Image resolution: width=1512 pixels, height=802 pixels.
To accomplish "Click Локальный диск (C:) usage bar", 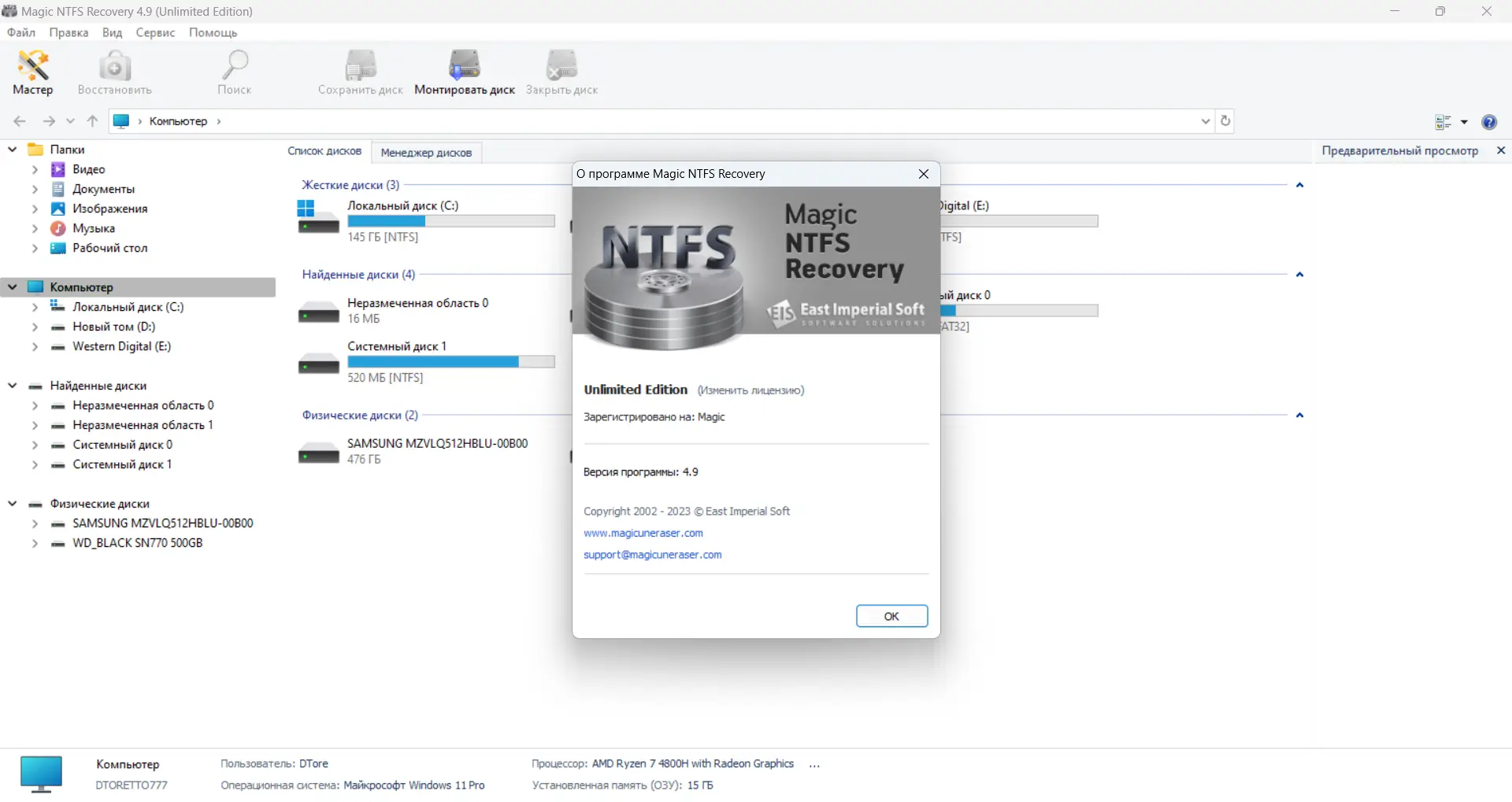I will pyautogui.click(x=451, y=221).
